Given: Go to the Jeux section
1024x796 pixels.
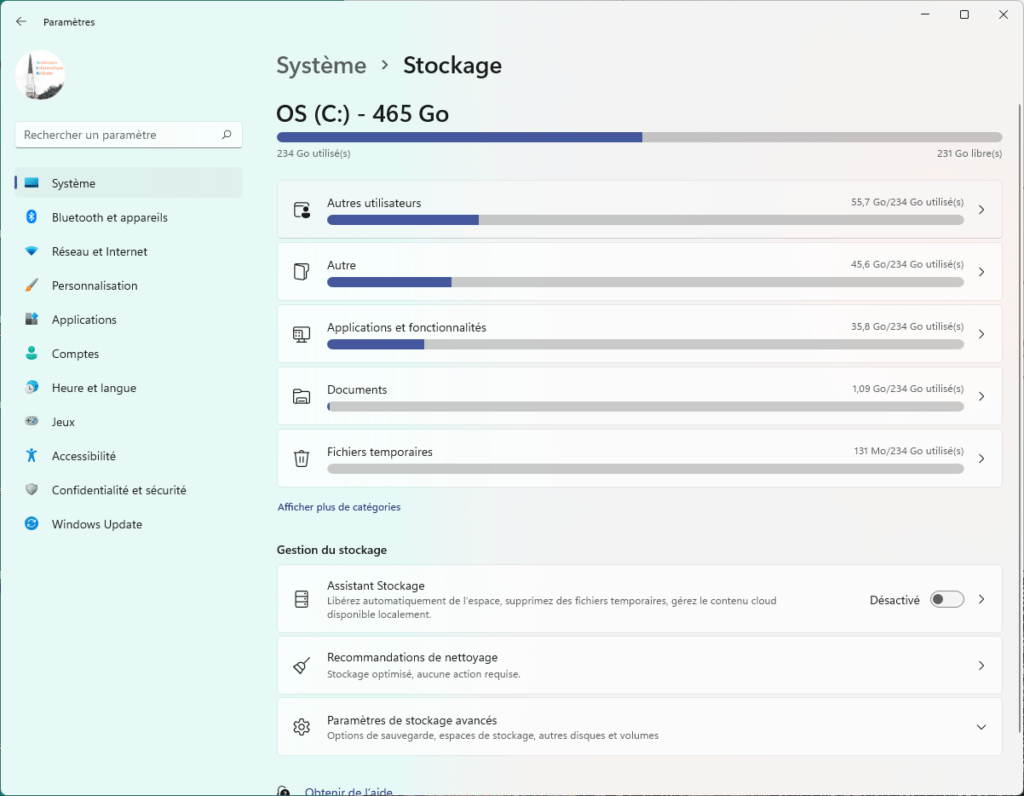Looking at the screenshot, I should click(63, 422).
